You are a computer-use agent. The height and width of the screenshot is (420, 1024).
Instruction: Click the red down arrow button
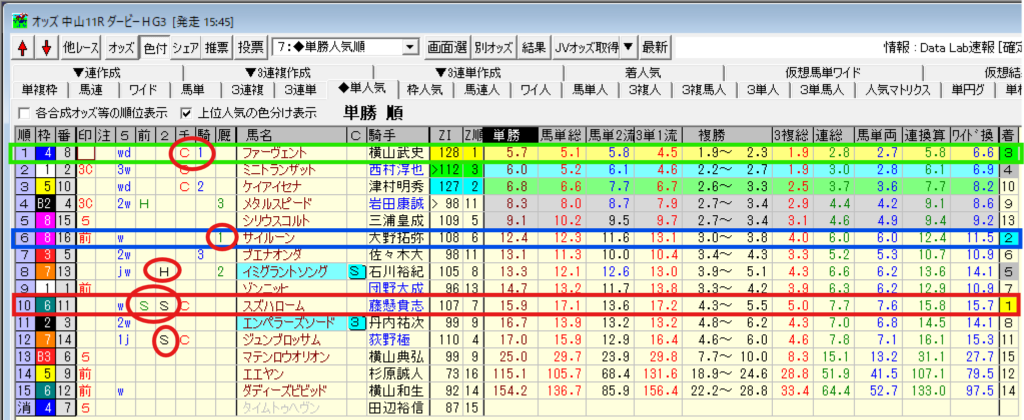45,47
